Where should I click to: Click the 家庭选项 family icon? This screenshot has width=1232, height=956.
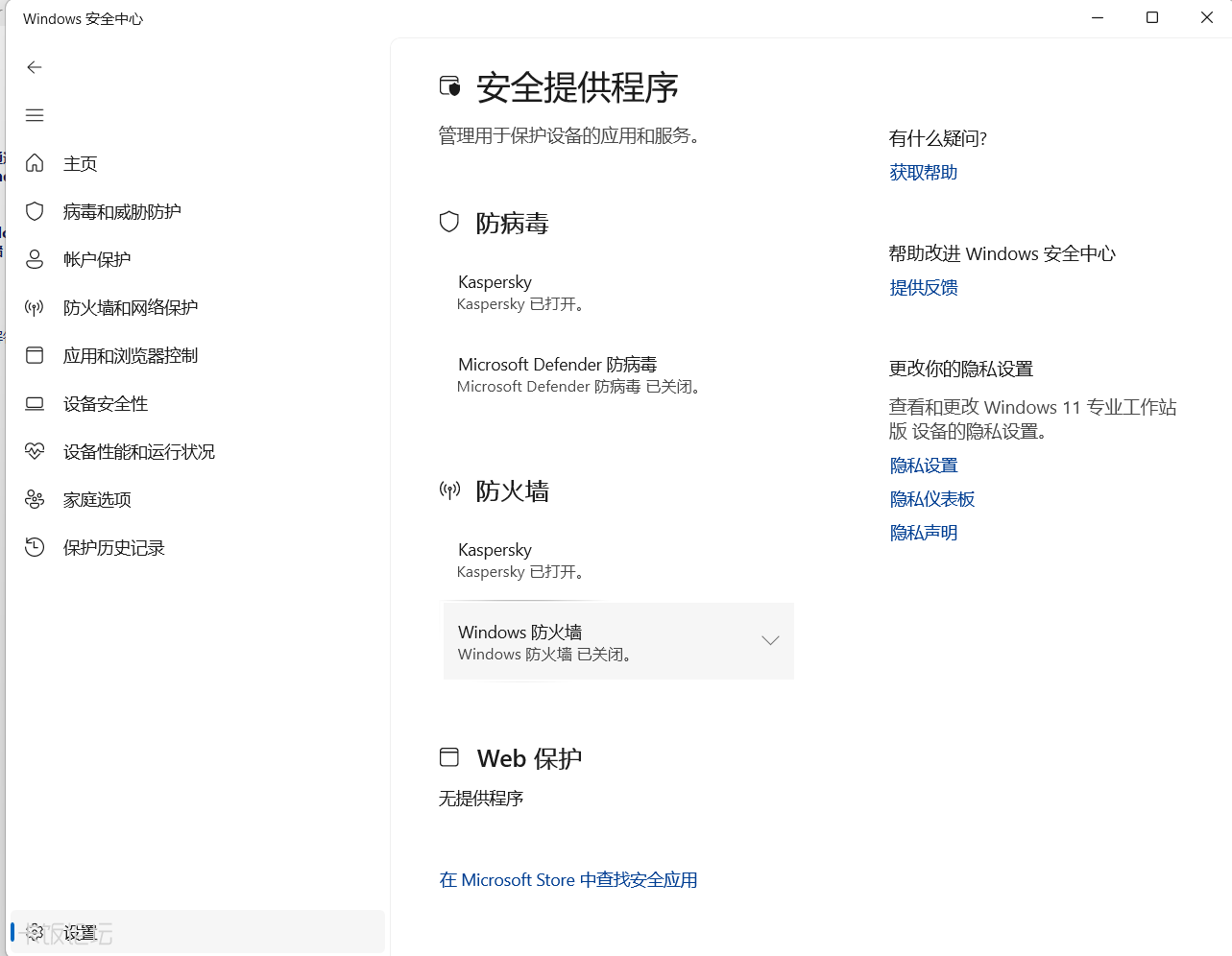[x=35, y=499]
